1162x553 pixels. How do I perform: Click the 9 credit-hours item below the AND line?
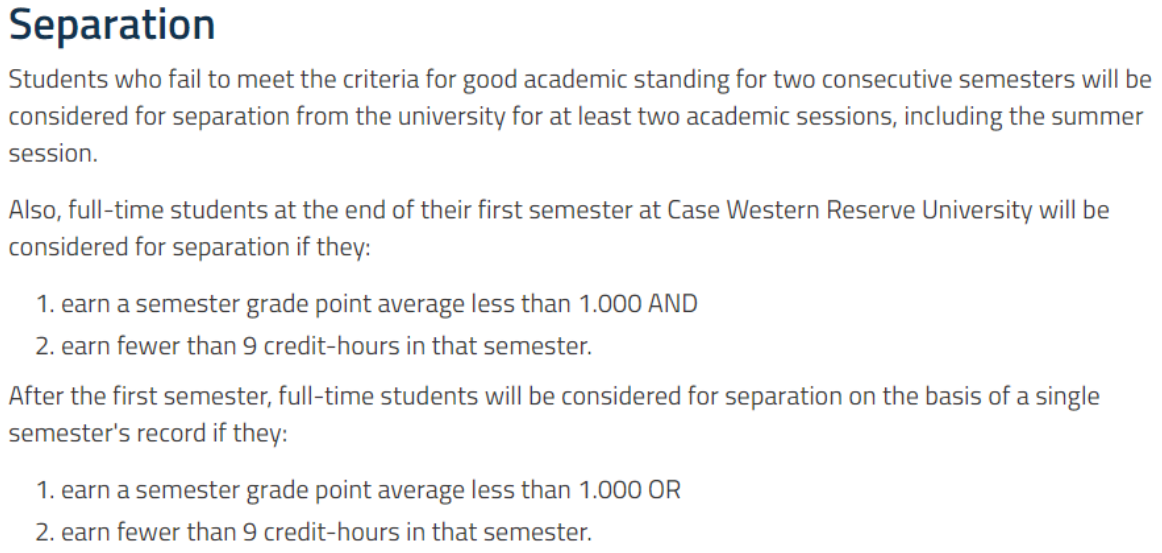[326, 347]
